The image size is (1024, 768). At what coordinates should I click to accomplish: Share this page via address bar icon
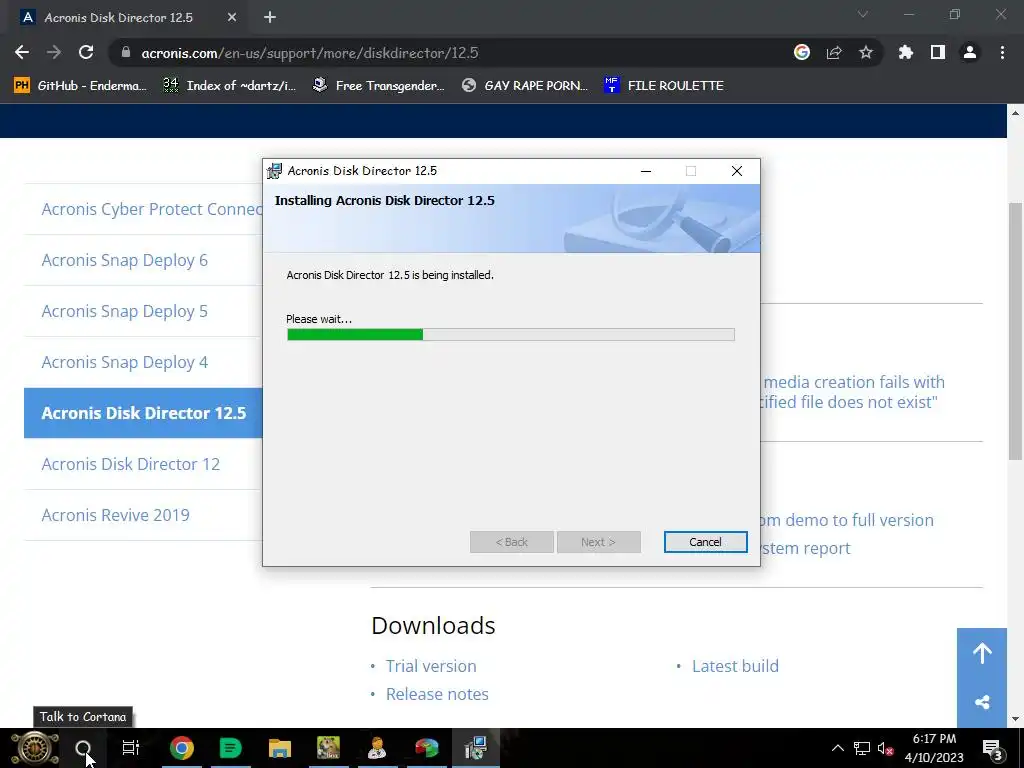(834, 53)
